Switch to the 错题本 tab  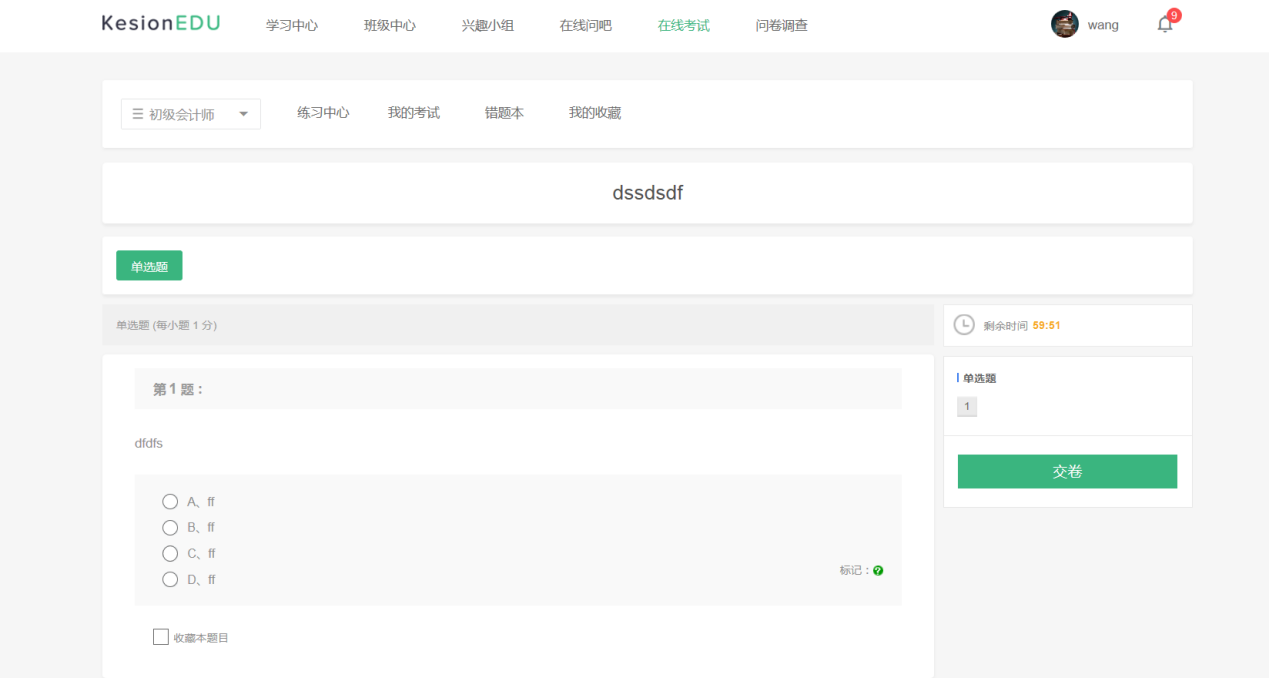(504, 113)
